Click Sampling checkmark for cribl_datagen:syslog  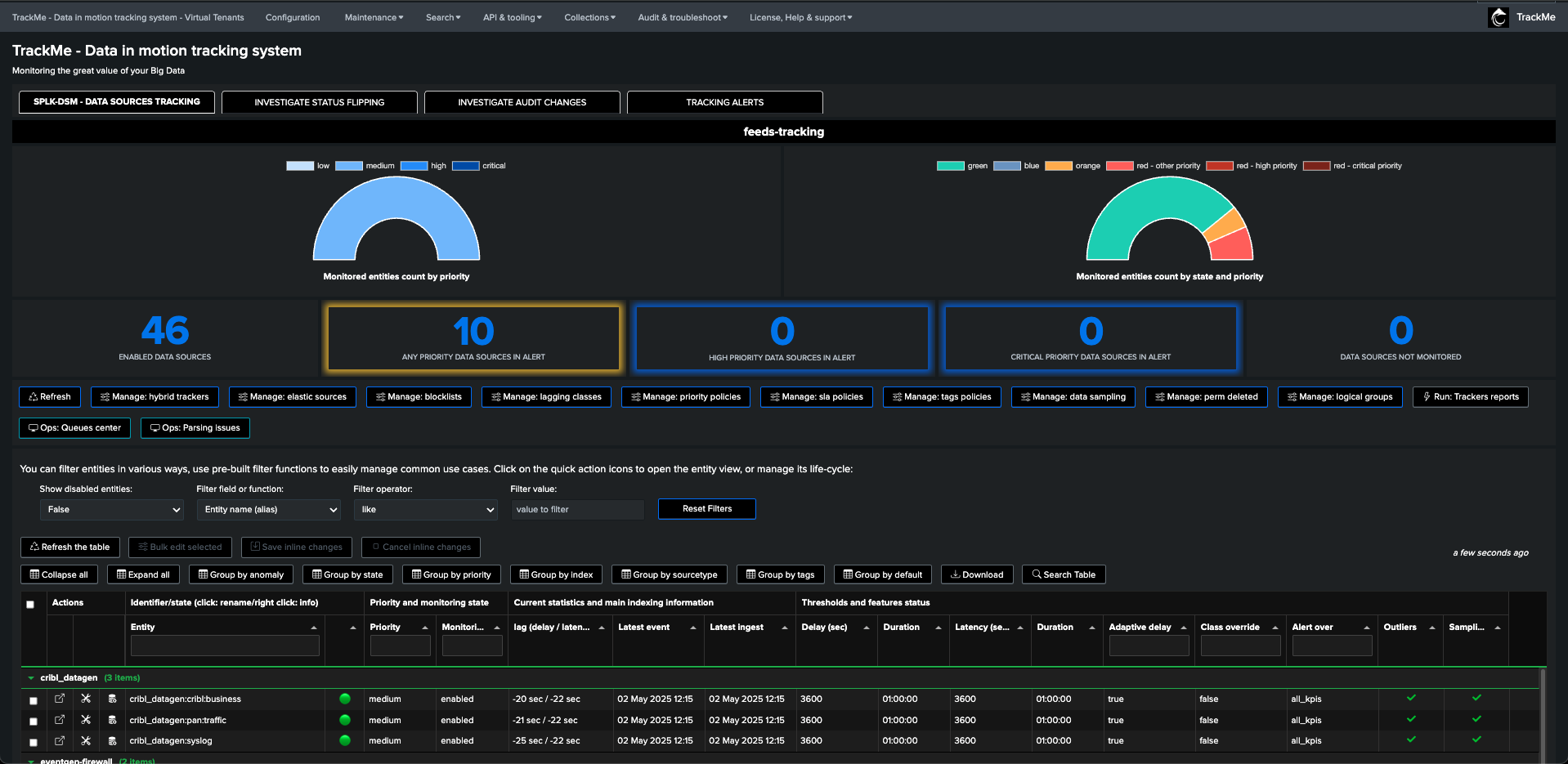point(1476,739)
